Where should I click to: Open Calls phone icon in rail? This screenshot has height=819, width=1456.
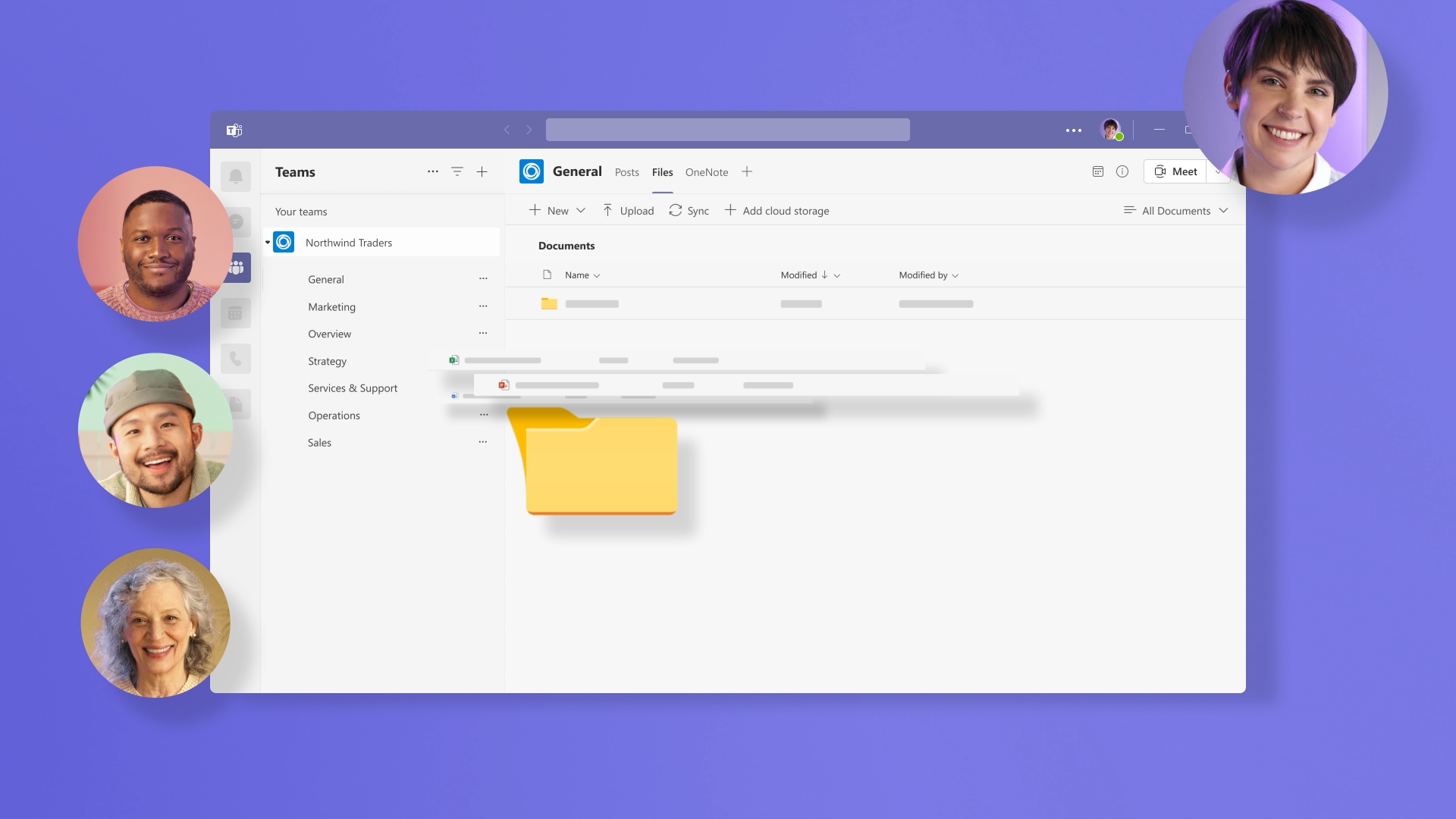(x=236, y=359)
